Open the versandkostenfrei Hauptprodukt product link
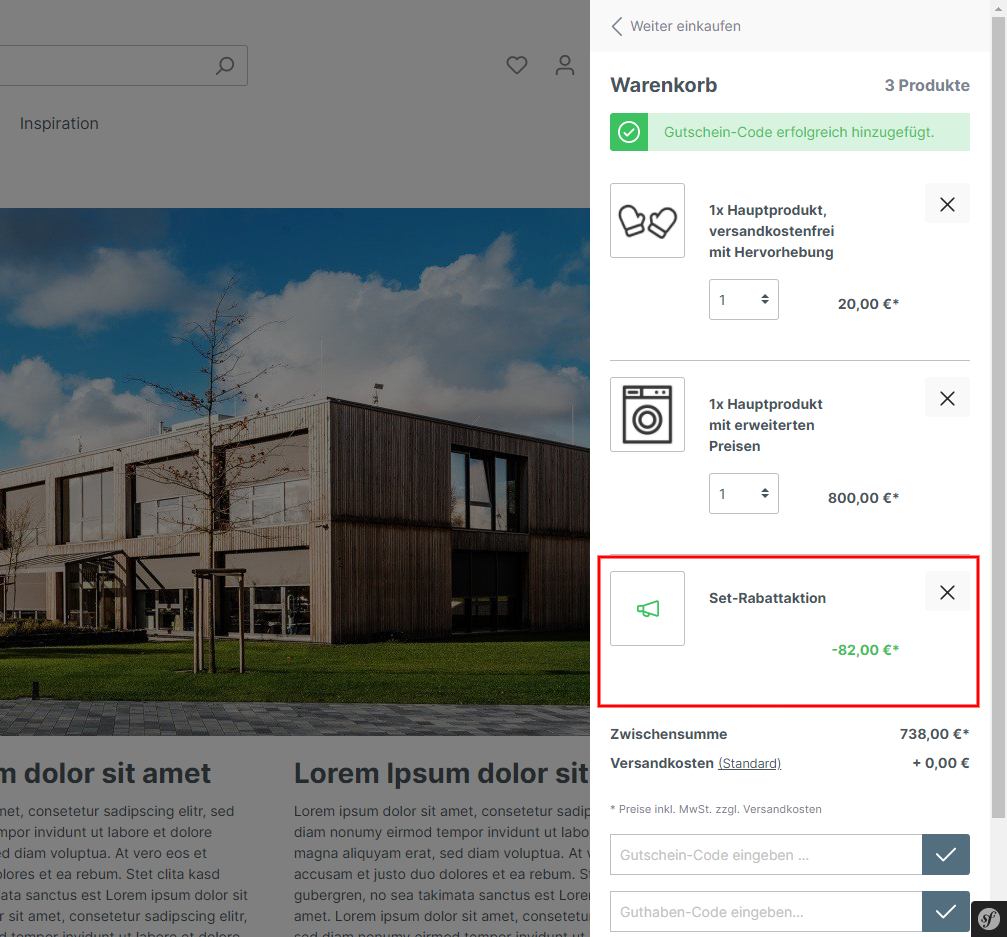The image size is (1007, 937). pos(771,231)
